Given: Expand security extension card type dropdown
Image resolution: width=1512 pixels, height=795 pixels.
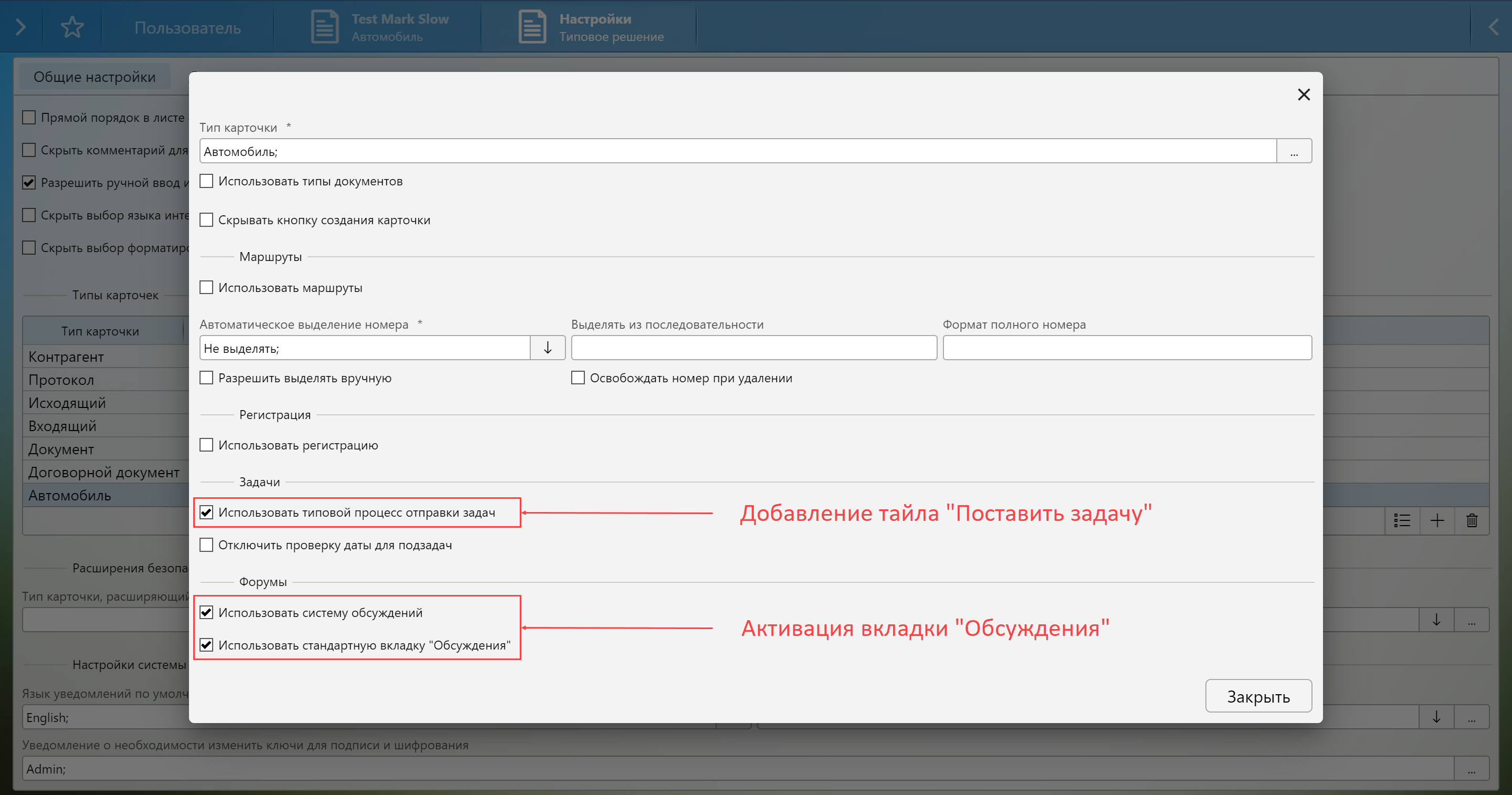Looking at the screenshot, I should pyautogui.click(x=1436, y=620).
